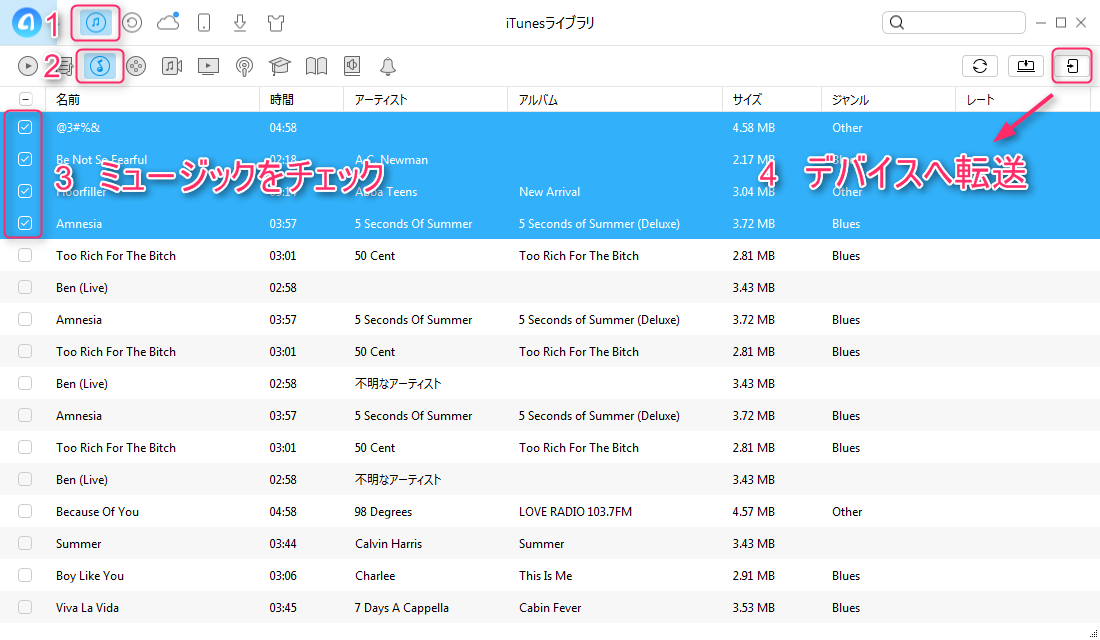Select the Music Videos icon

click(172, 66)
